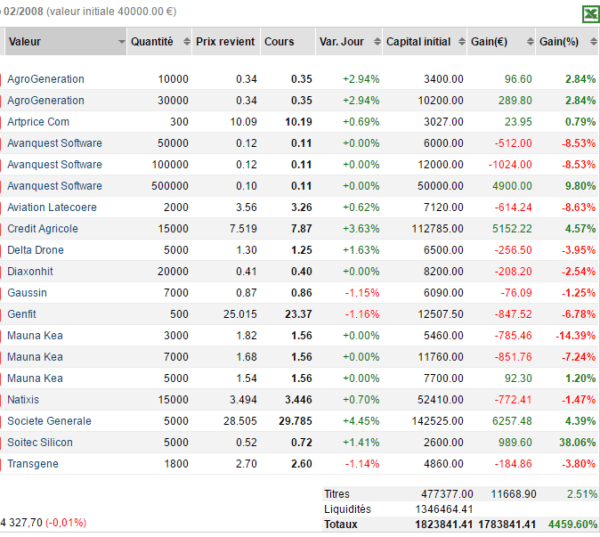Open the Artprice Com stock link

pos(38,122)
